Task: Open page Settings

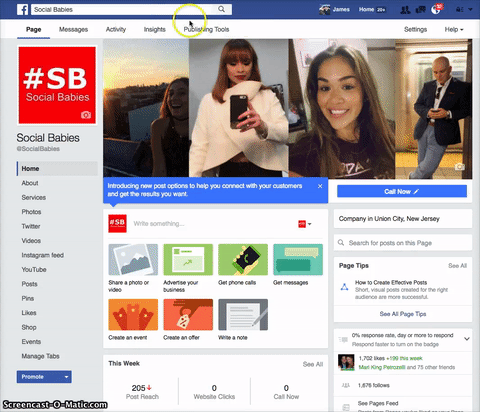Action: pyautogui.click(x=415, y=29)
